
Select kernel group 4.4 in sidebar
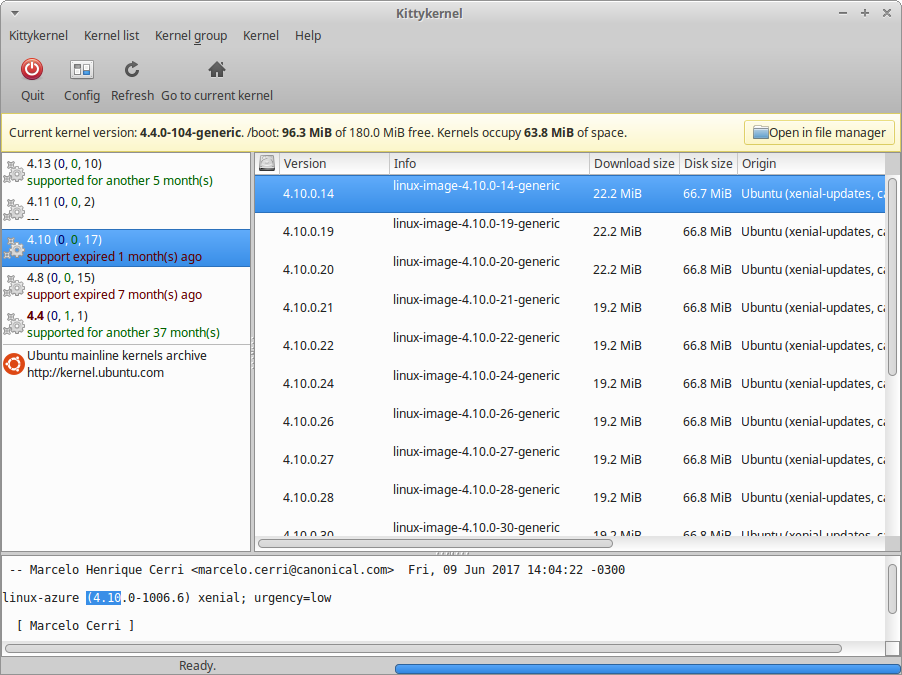tap(126, 324)
